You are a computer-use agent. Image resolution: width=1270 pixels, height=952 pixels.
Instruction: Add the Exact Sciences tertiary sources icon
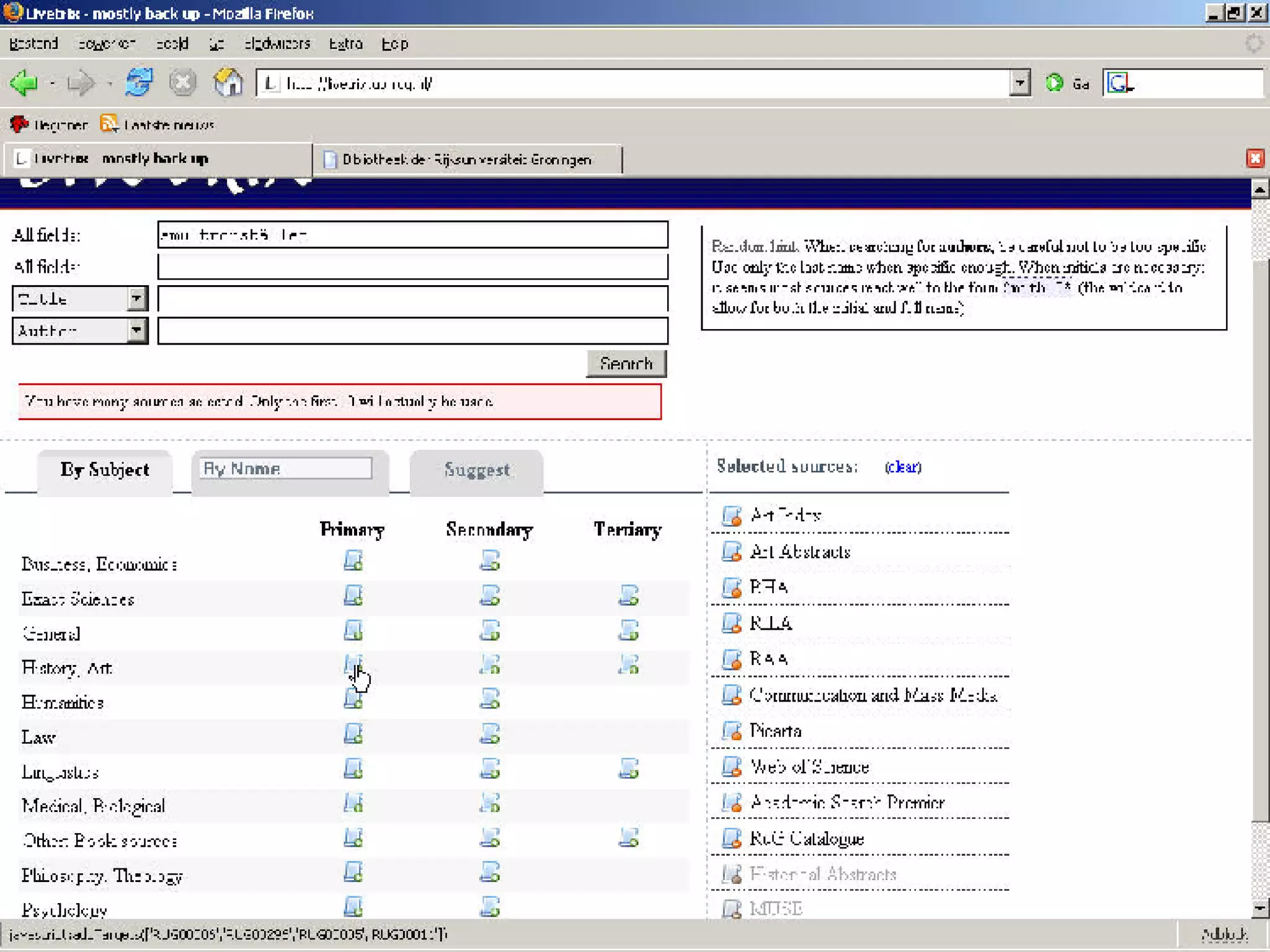628,596
